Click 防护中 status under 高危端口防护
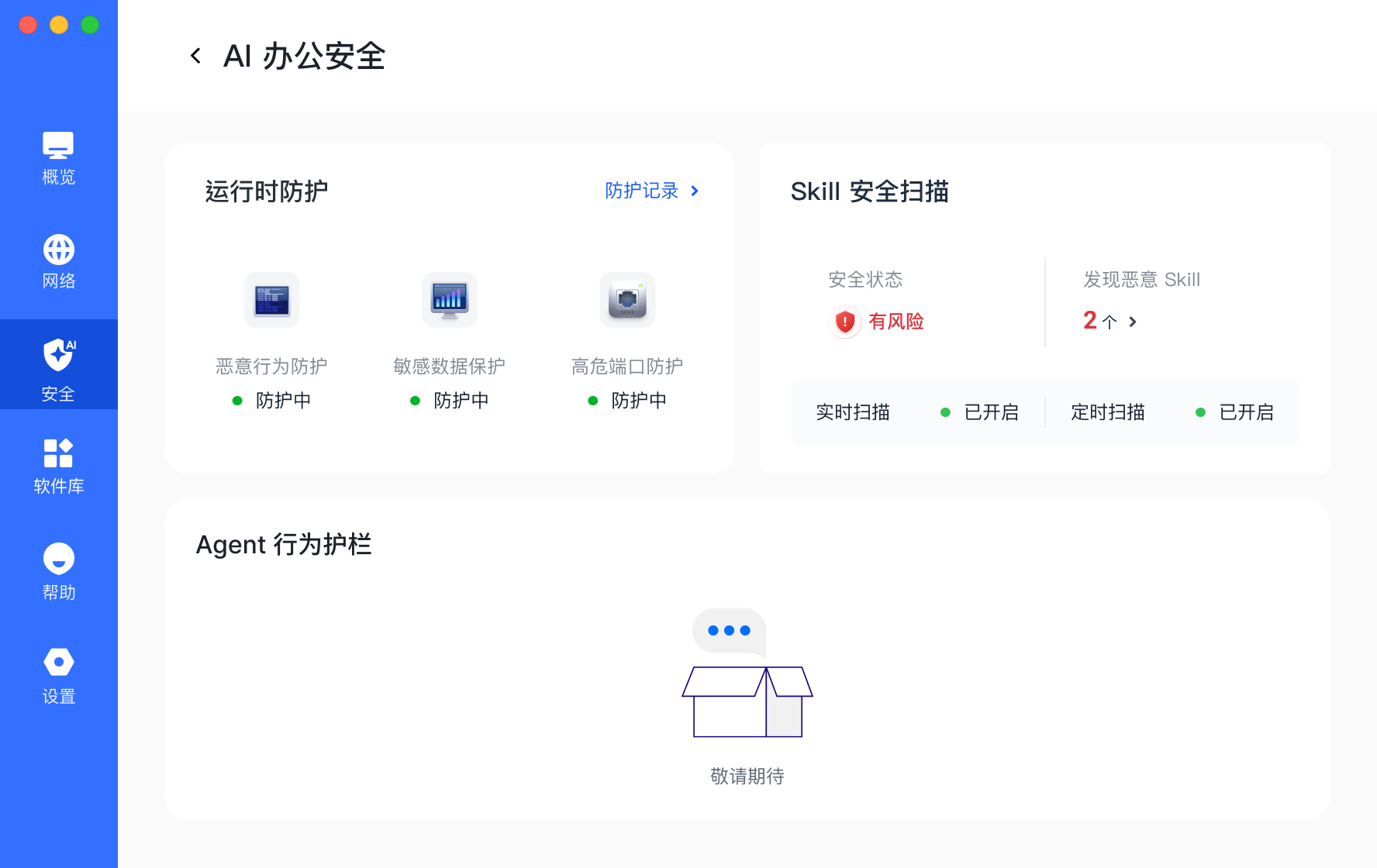This screenshot has width=1377, height=868. (x=627, y=400)
